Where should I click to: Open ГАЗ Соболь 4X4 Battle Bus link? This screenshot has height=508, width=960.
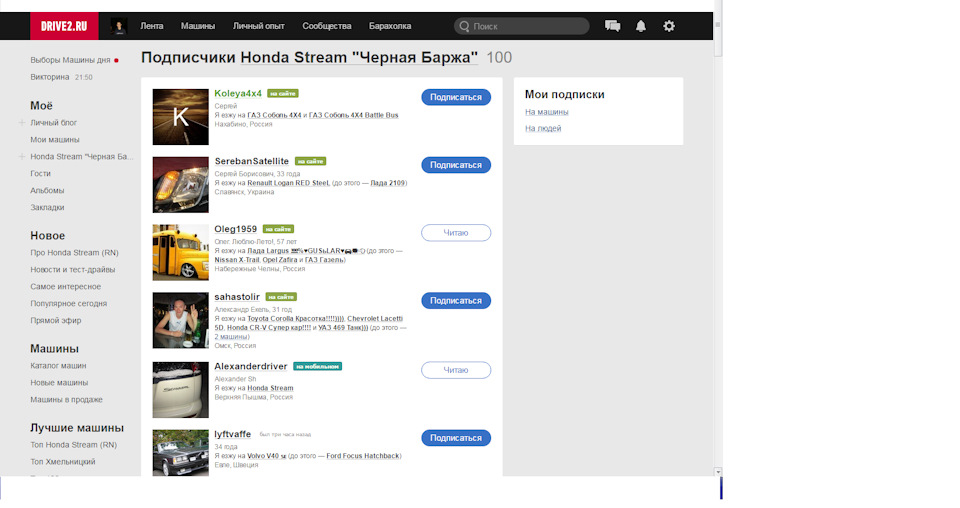(x=354, y=115)
